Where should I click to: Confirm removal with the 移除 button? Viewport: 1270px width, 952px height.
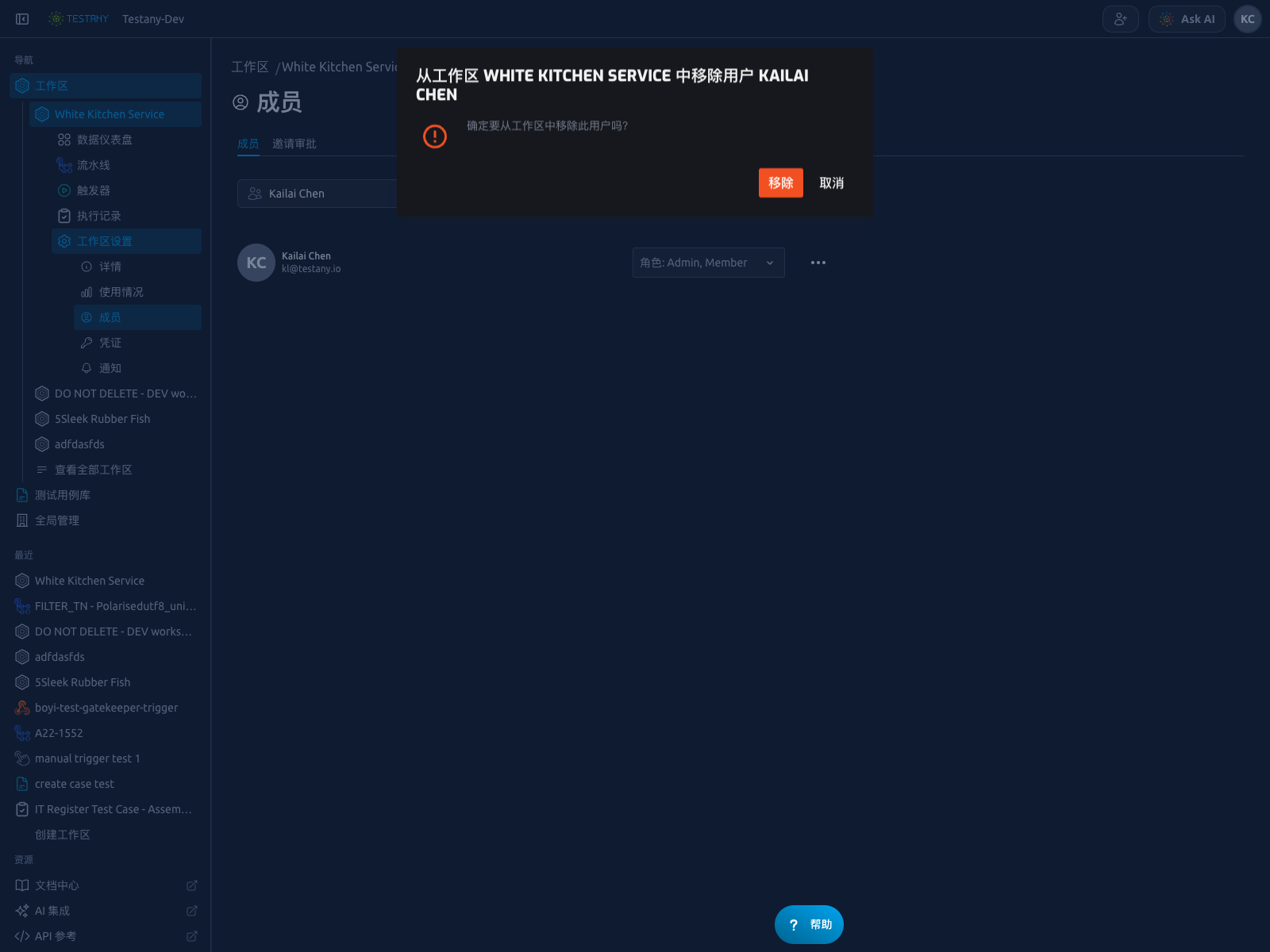780,182
